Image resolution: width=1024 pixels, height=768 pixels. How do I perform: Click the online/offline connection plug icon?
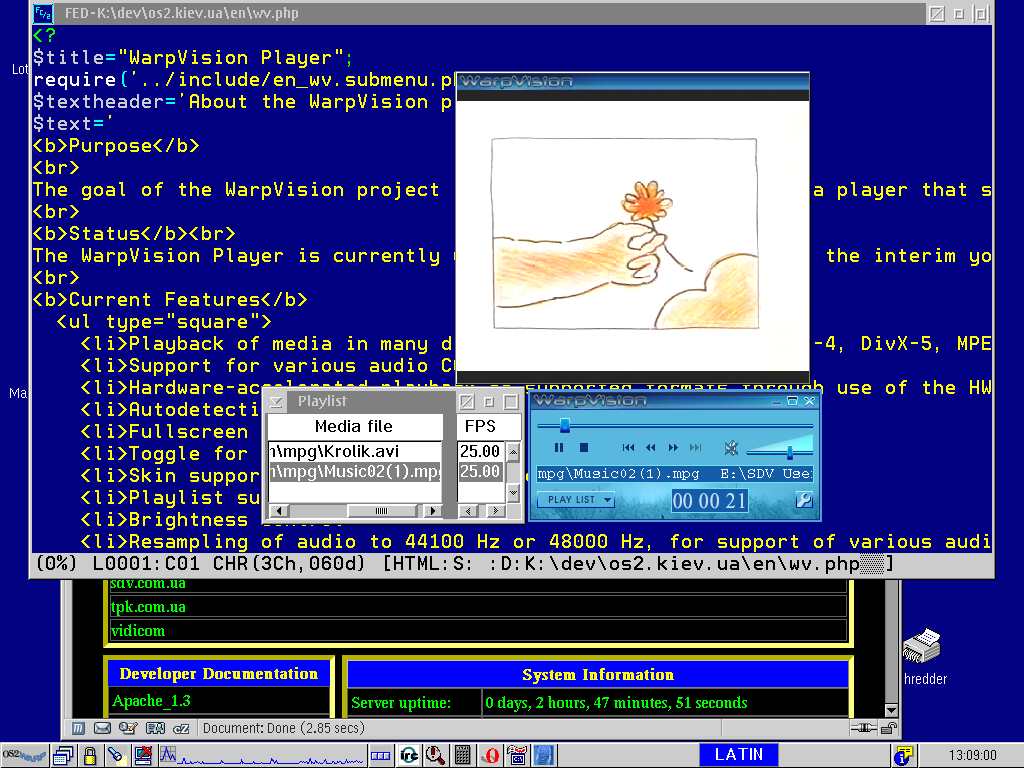[863, 728]
